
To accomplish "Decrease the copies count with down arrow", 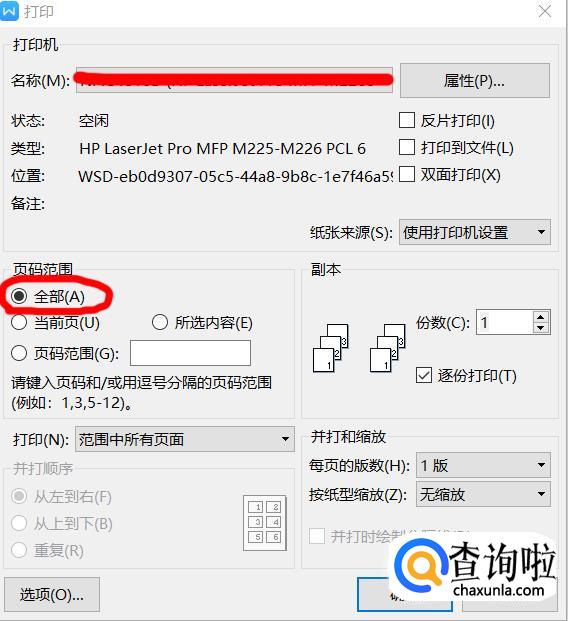I will 541,328.
